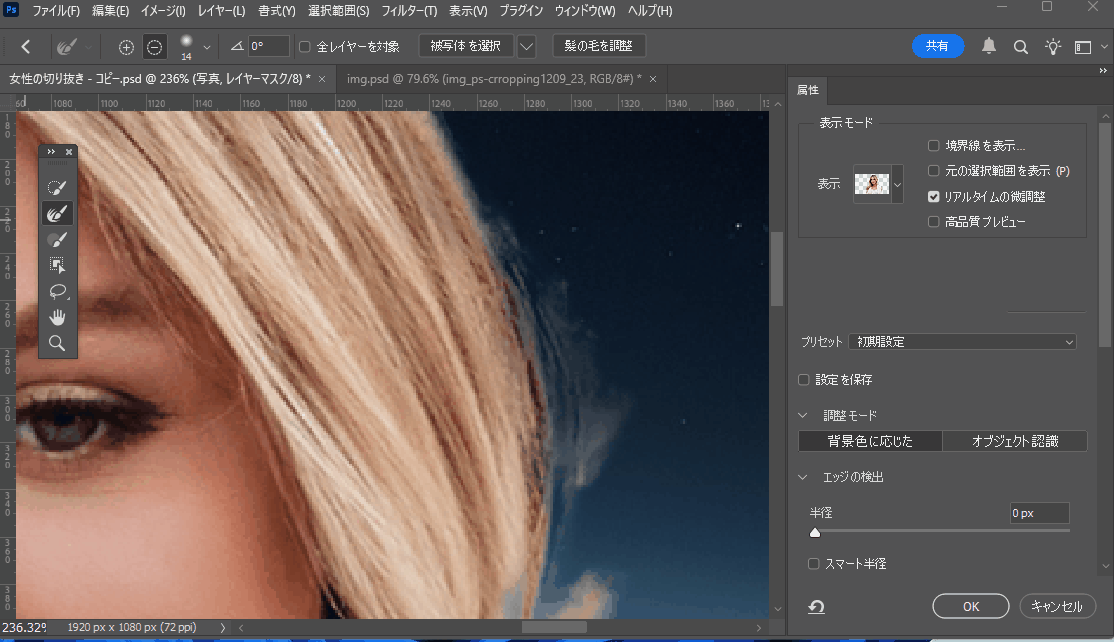
Task: Switch to the img.psd document tab
Action: tap(492, 78)
